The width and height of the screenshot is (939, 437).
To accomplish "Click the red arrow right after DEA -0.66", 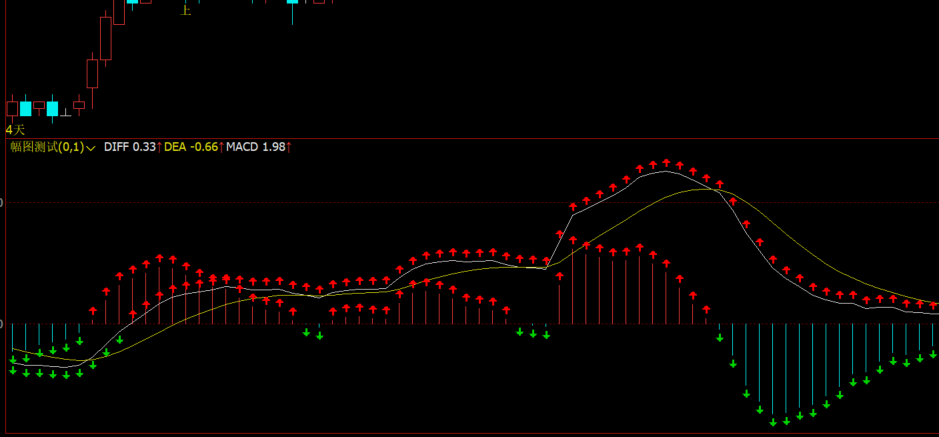I will (222, 147).
